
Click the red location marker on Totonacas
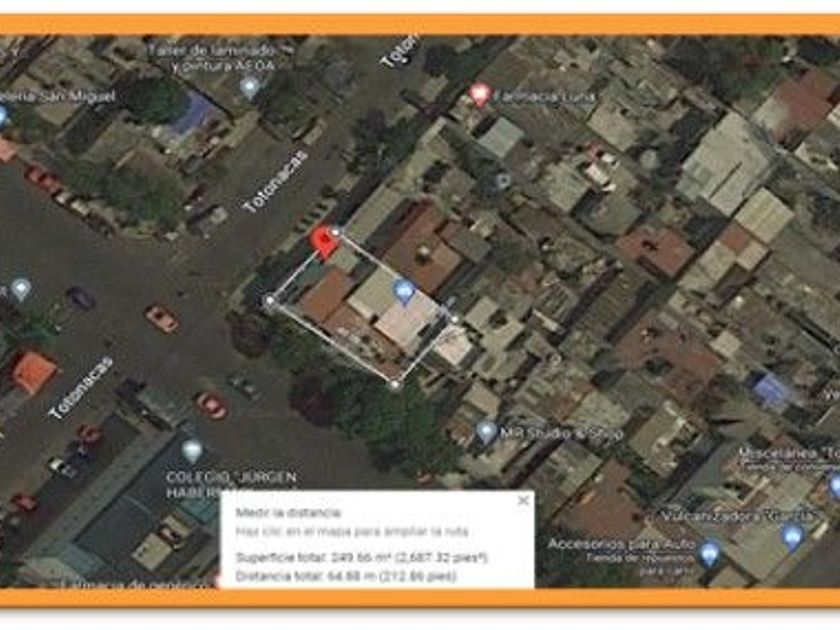324,243
